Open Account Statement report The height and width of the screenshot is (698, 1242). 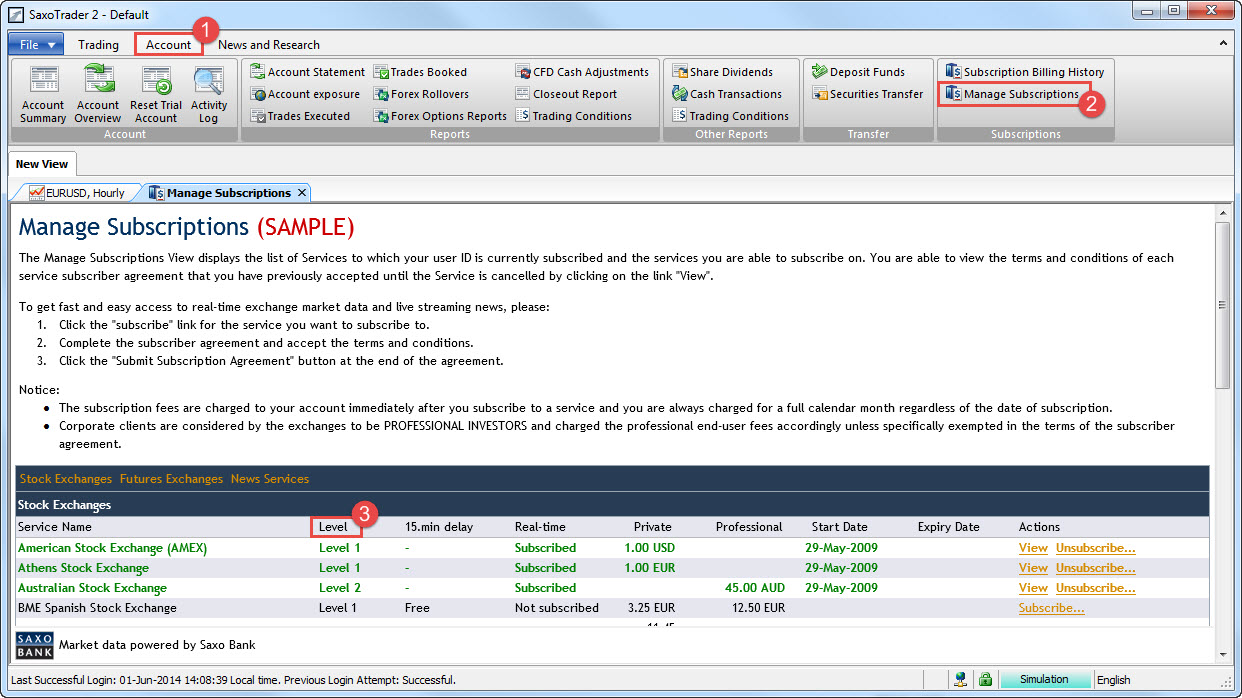(307, 72)
